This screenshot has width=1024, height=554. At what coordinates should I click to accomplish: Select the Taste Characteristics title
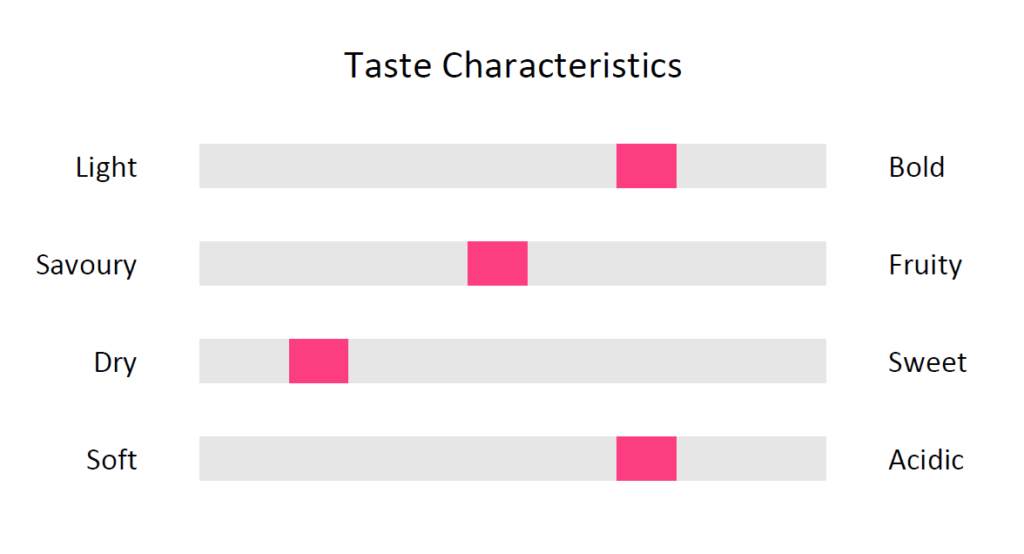pos(513,65)
